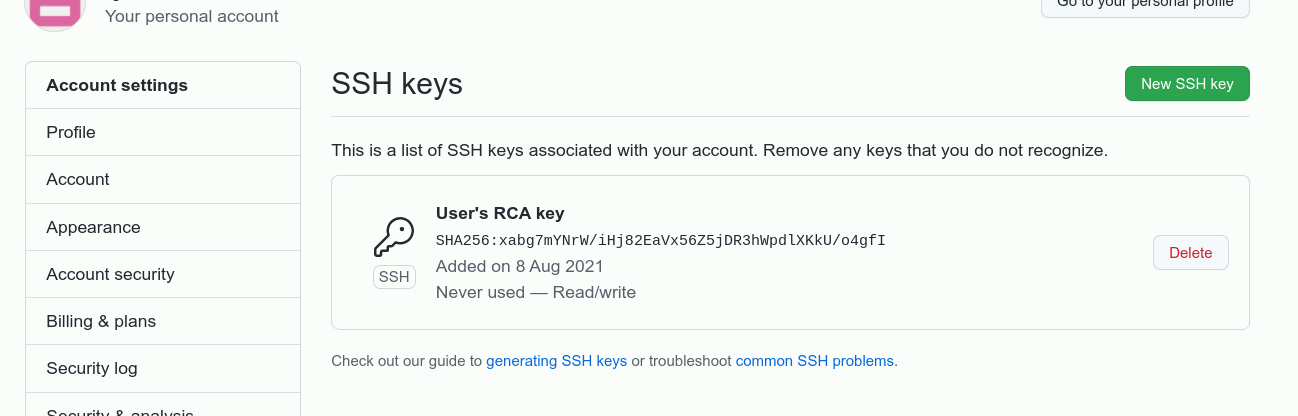Select Appearance in the sidebar
The height and width of the screenshot is (416, 1298).
point(163,227)
